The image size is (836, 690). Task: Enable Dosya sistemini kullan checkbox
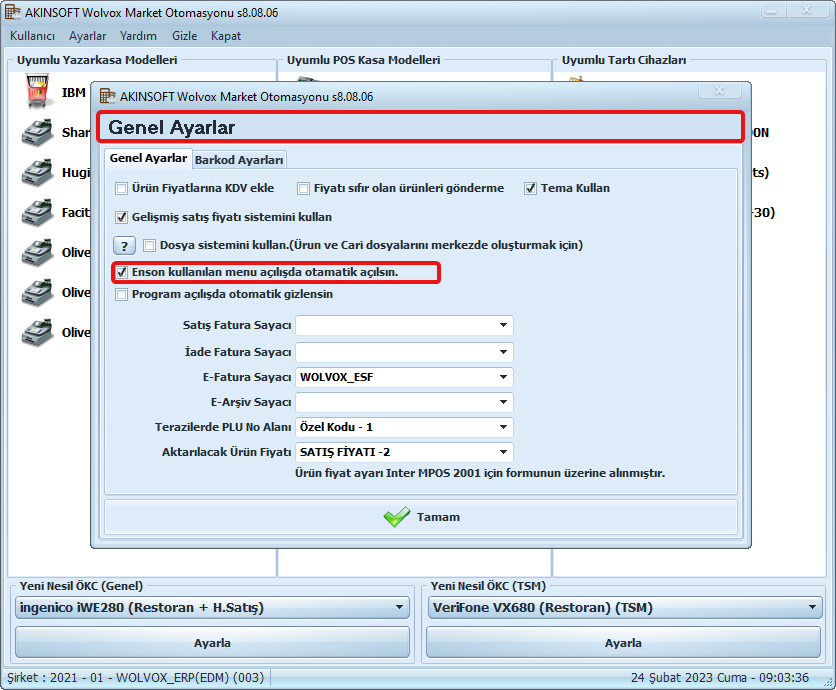click(149, 245)
